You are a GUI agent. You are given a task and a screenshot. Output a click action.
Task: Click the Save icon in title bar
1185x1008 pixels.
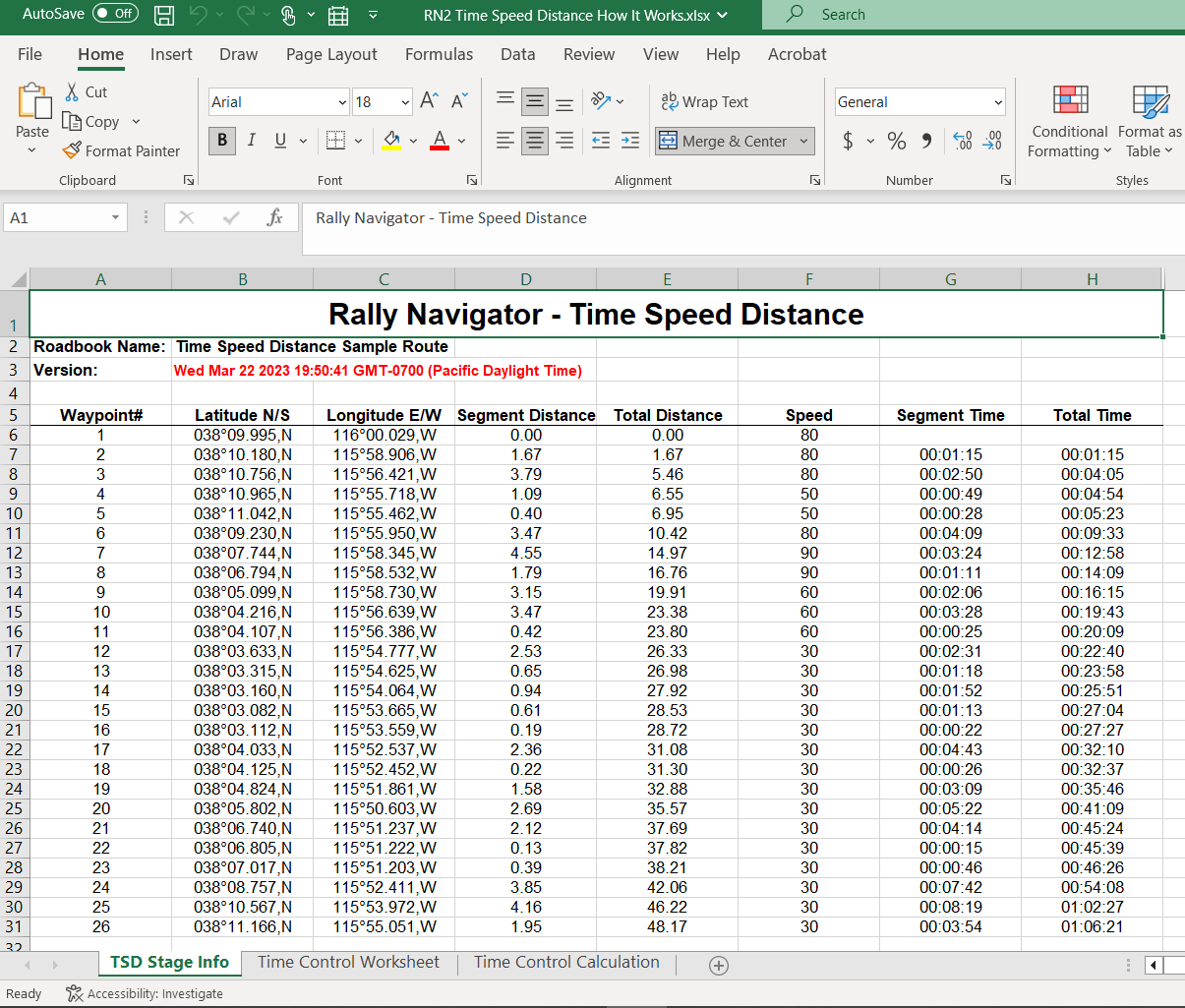[164, 15]
